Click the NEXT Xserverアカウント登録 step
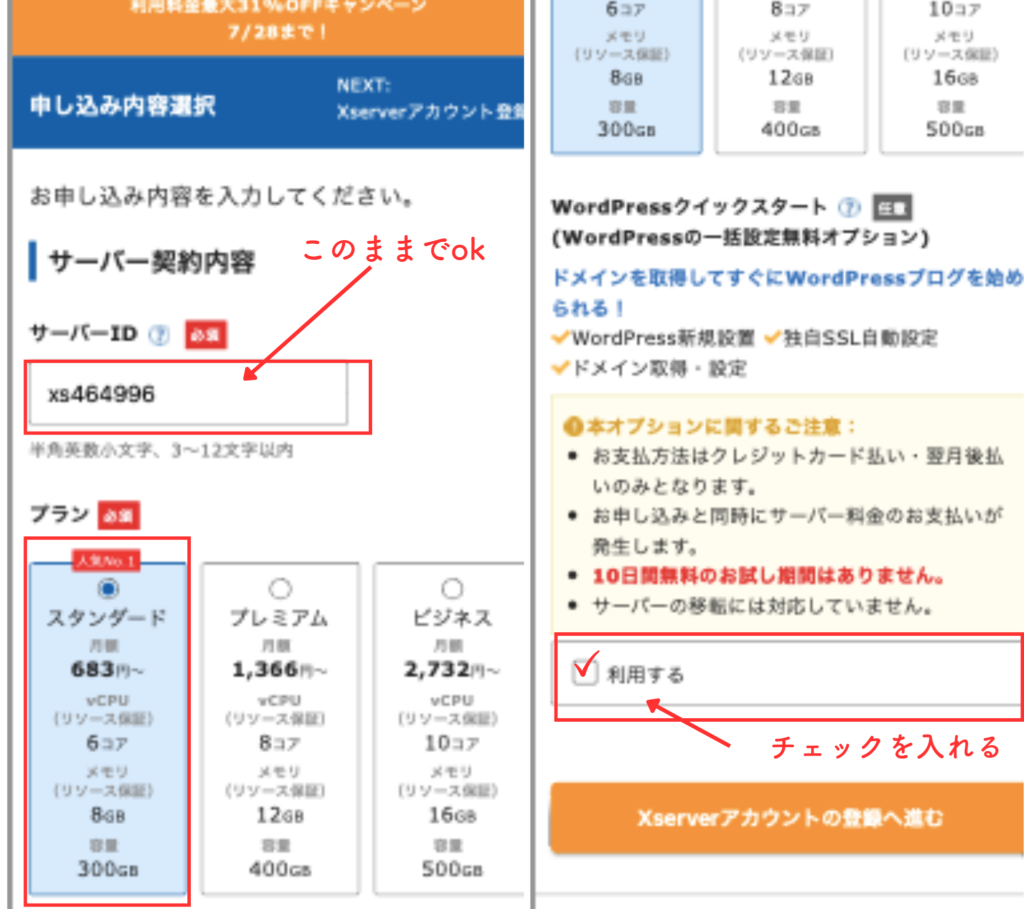The width and height of the screenshot is (1024, 909). click(x=430, y=100)
